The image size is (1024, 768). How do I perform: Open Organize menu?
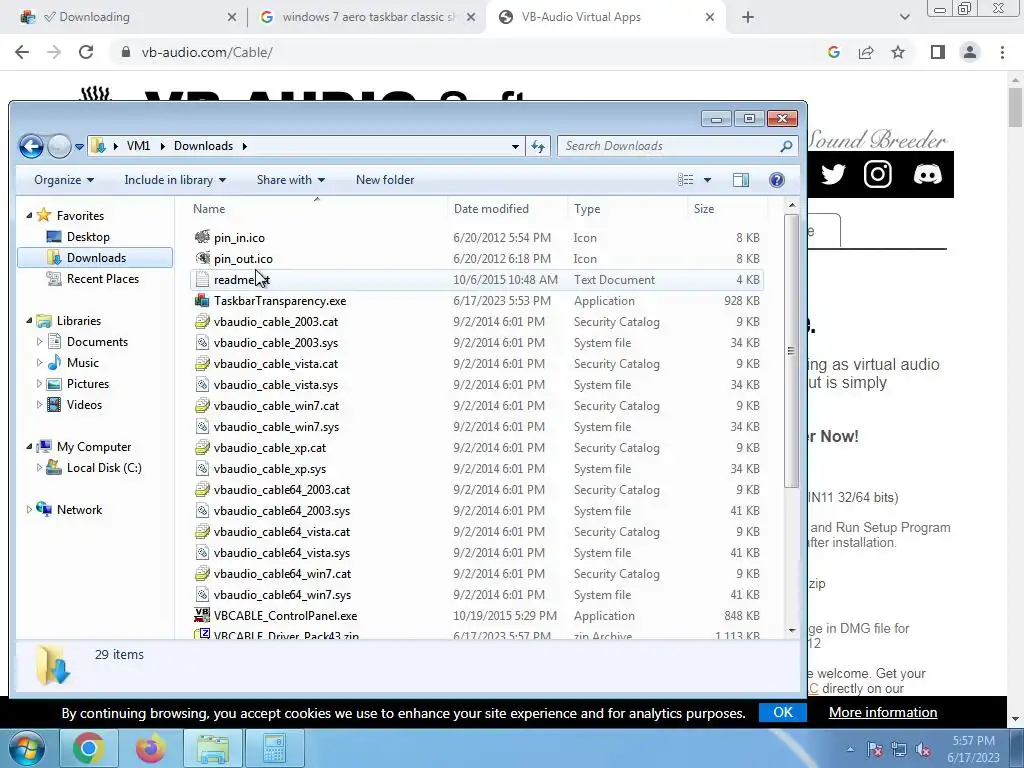tap(64, 180)
